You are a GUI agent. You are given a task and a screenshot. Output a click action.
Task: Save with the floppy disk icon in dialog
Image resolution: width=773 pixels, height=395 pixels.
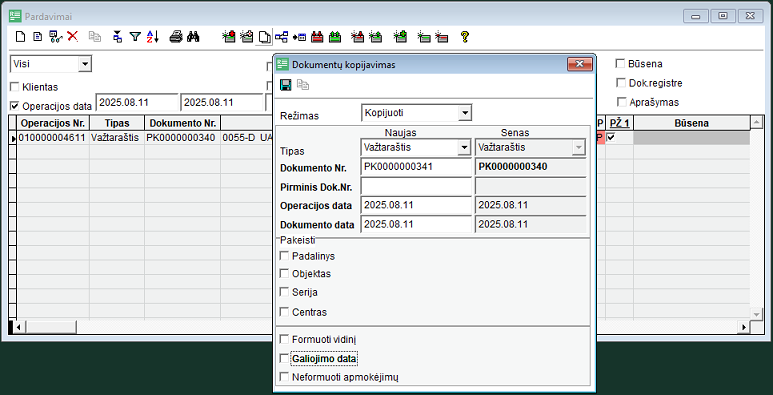285,85
